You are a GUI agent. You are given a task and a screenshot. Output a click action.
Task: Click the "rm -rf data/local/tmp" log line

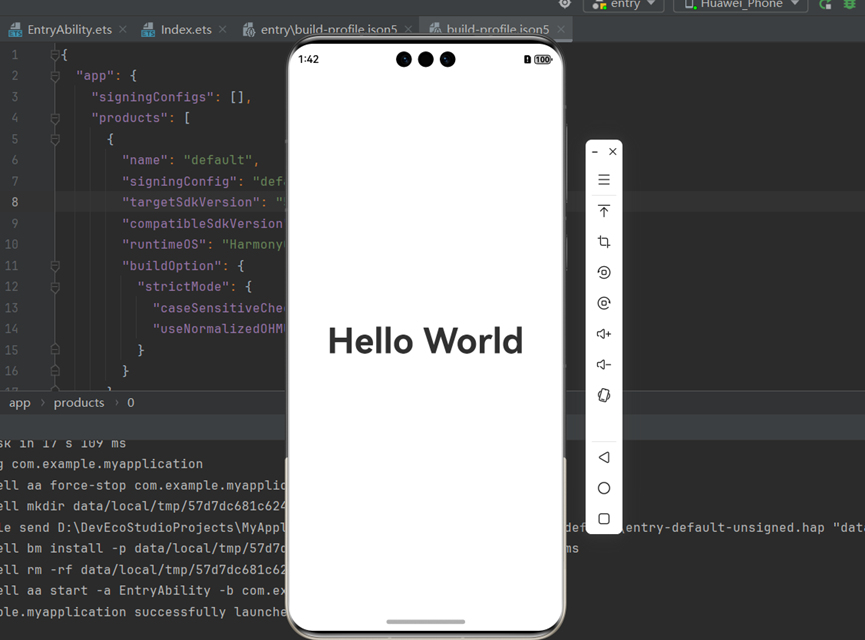[143, 569]
